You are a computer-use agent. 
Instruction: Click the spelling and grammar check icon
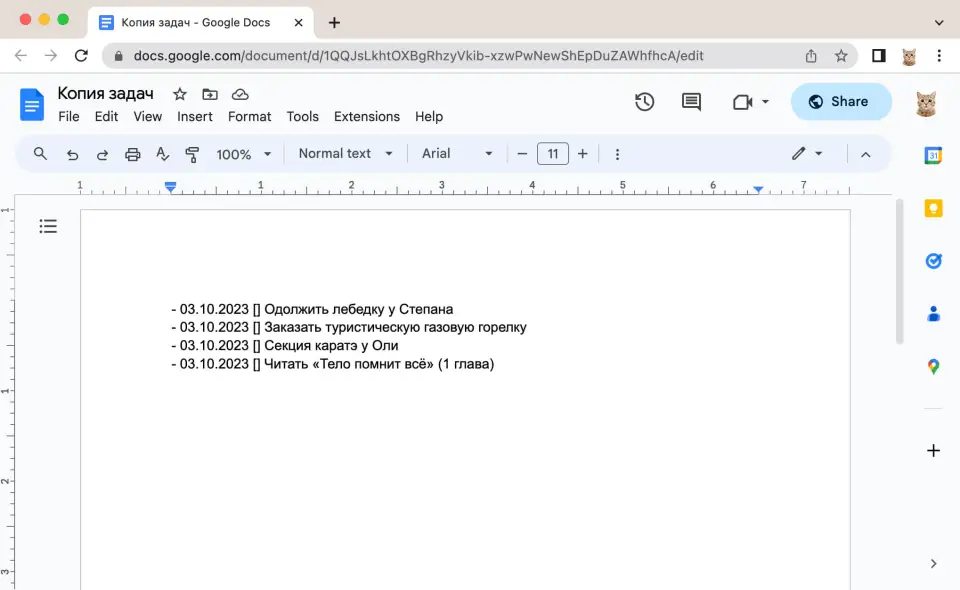(x=162, y=154)
